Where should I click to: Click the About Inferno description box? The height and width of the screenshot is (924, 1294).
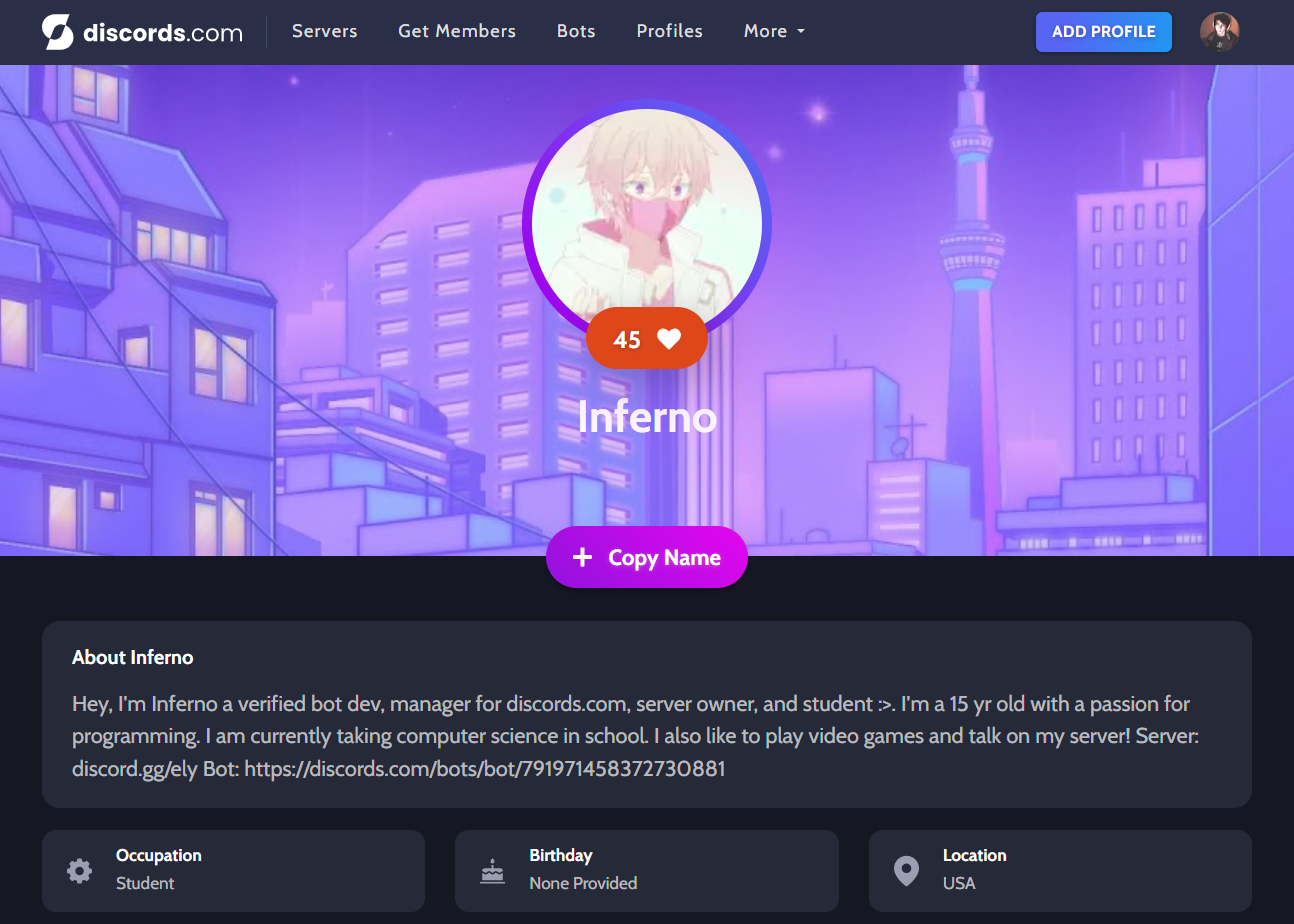647,714
